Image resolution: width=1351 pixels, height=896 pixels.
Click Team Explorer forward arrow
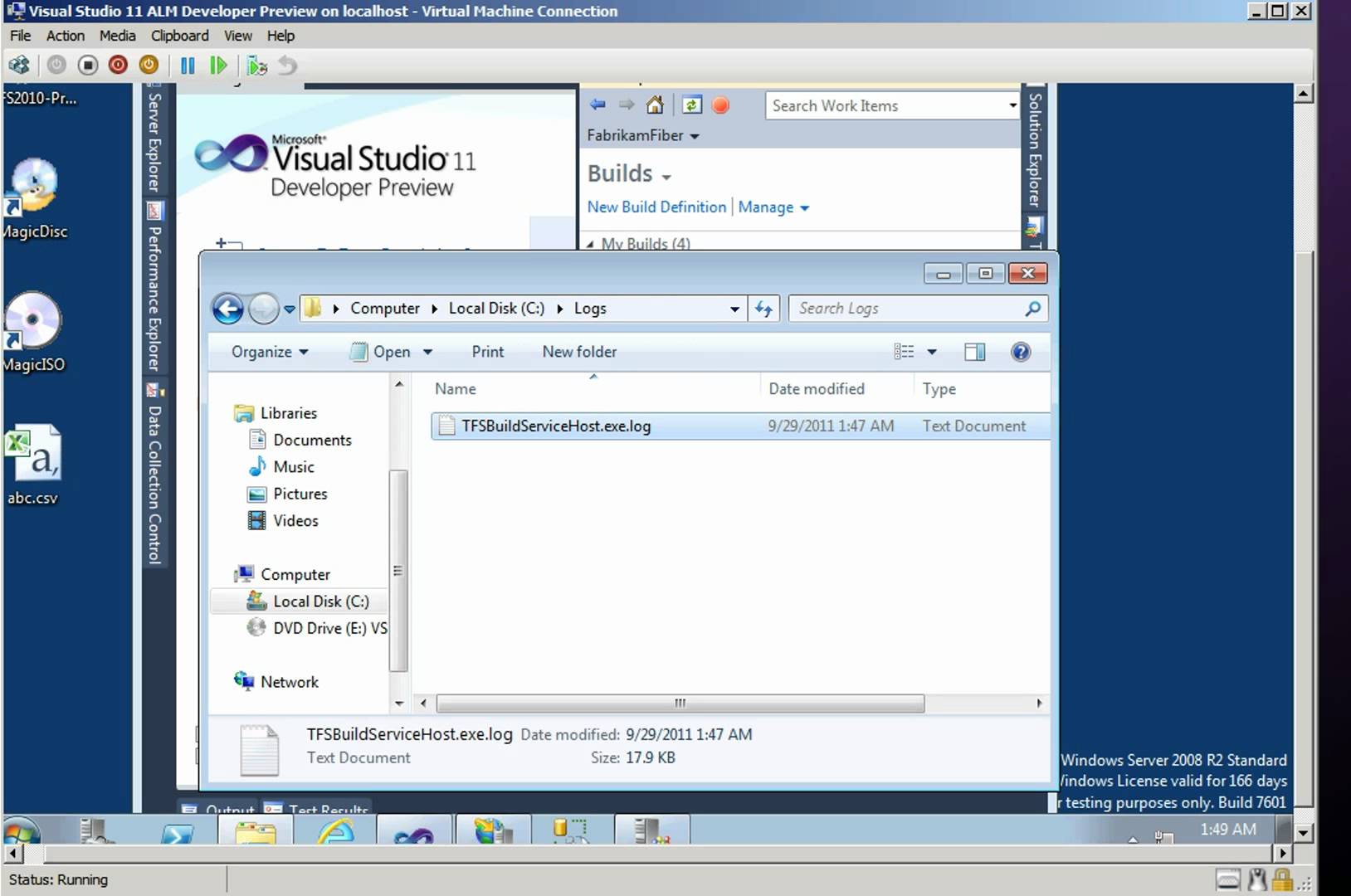click(x=627, y=105)
